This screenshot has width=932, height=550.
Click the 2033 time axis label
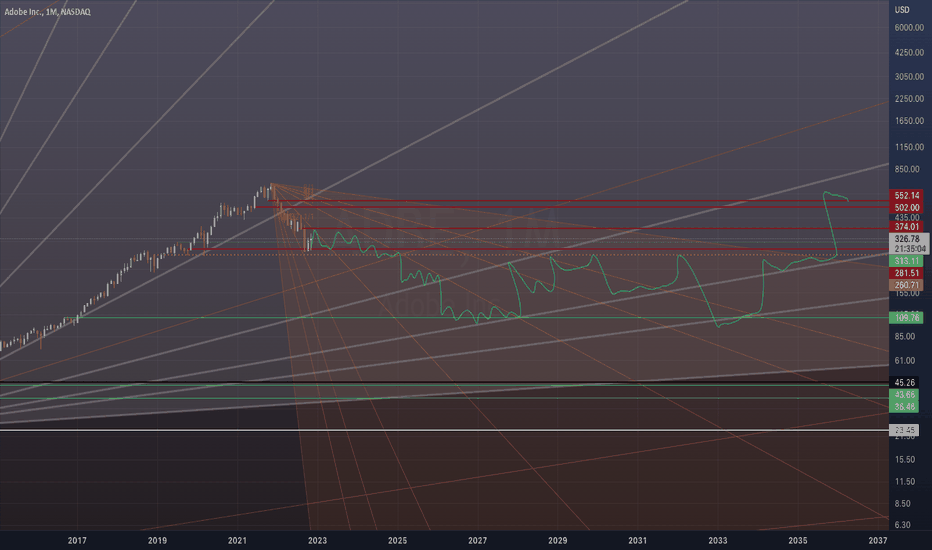[x=717, y=540]
